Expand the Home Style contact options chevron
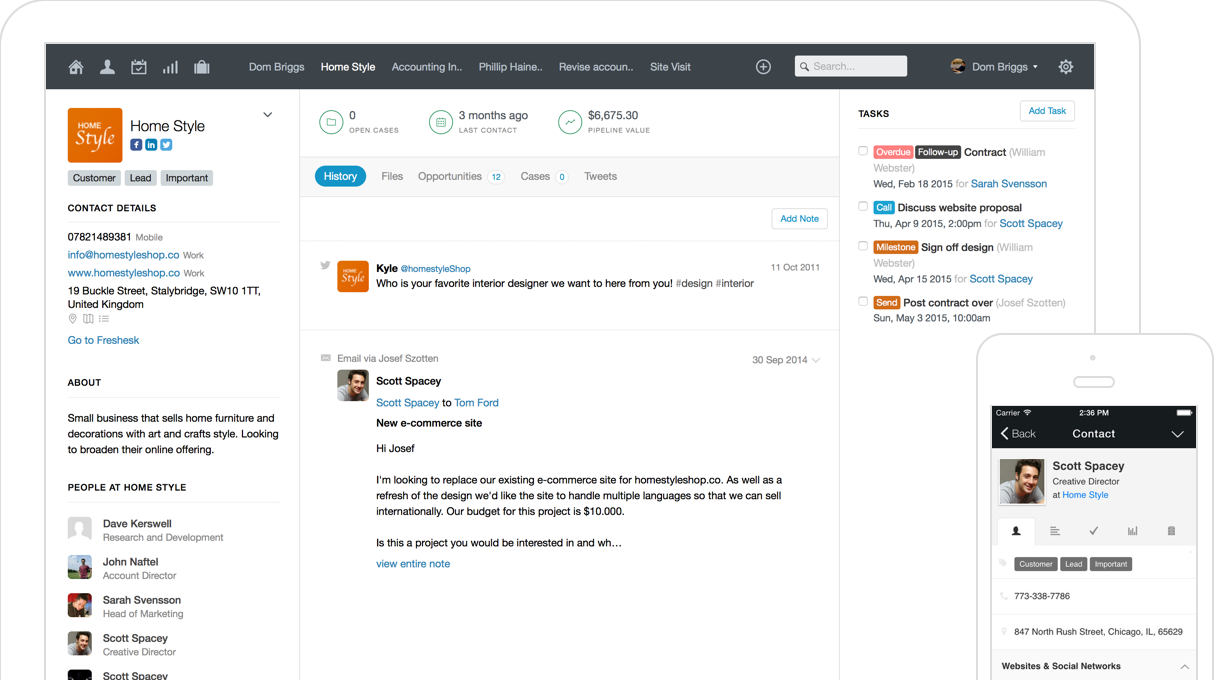 (x=267, y=115)
